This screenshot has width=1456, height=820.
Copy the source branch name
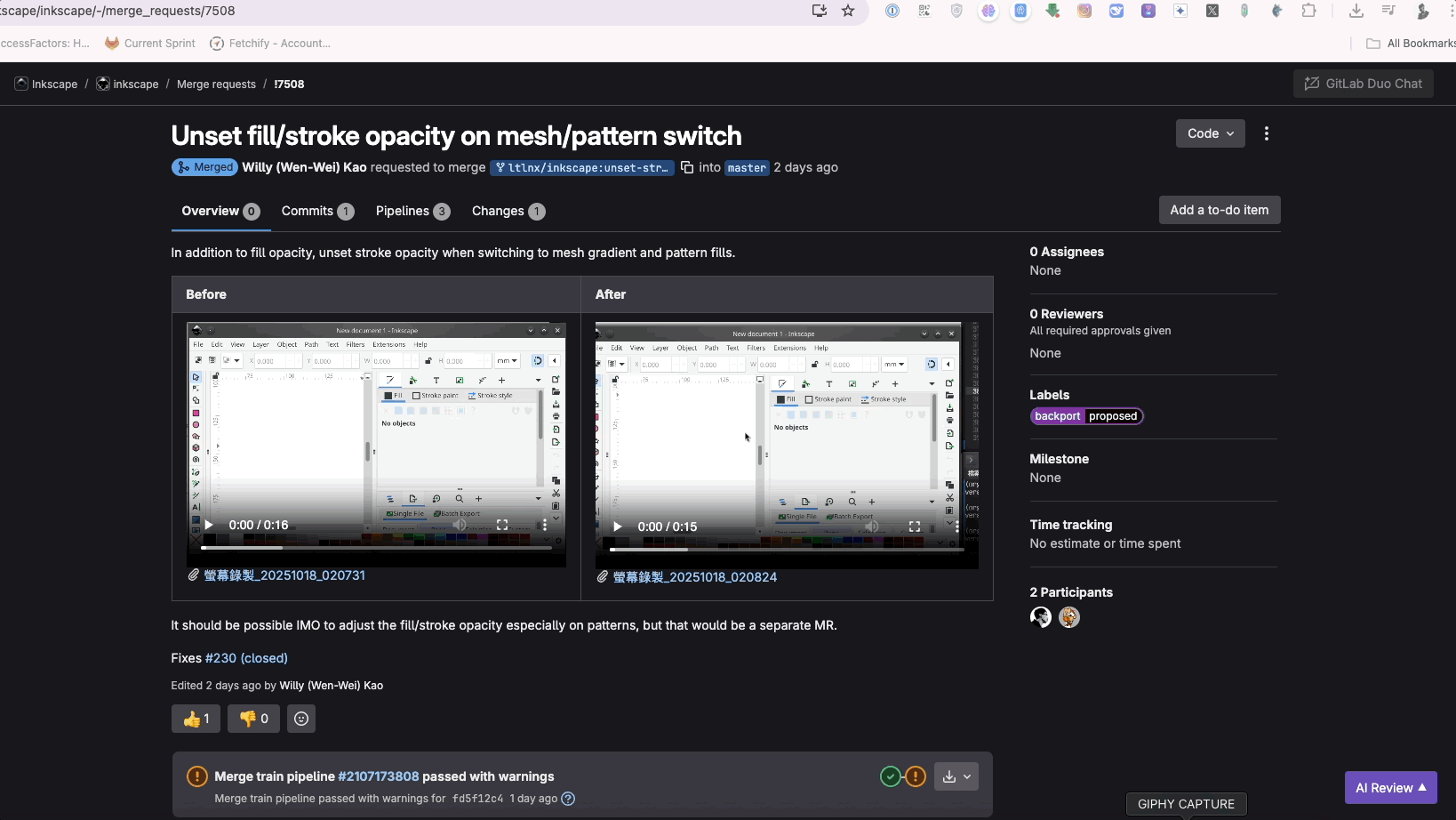point(687,167)
